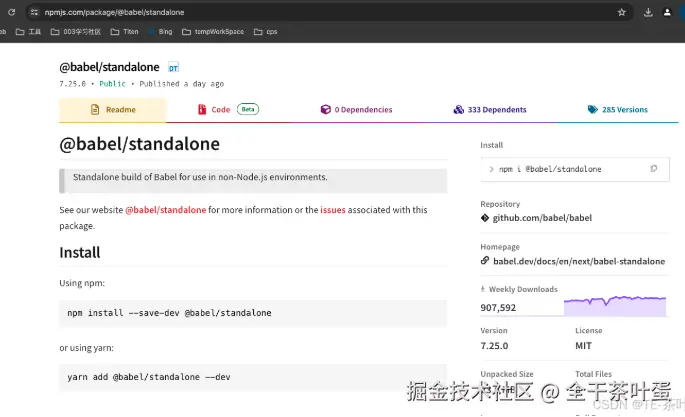The width and height of the screenshot is (685, 417).
Task: Open the 0 Dependencies tab
Action: (356, 110)
